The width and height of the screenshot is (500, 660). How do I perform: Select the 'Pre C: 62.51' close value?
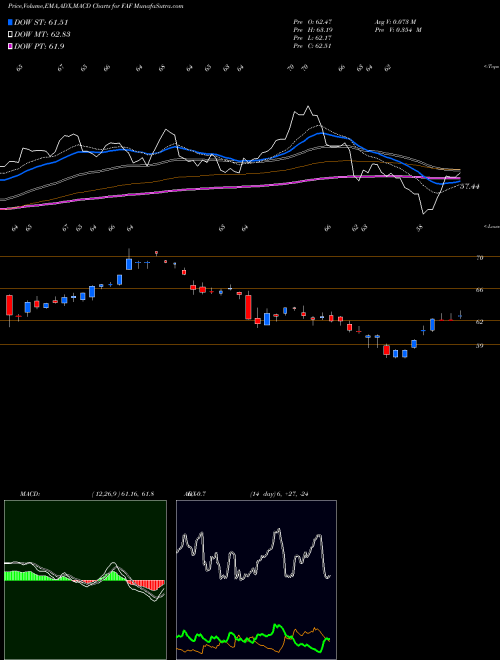click(x=313, y=46)
